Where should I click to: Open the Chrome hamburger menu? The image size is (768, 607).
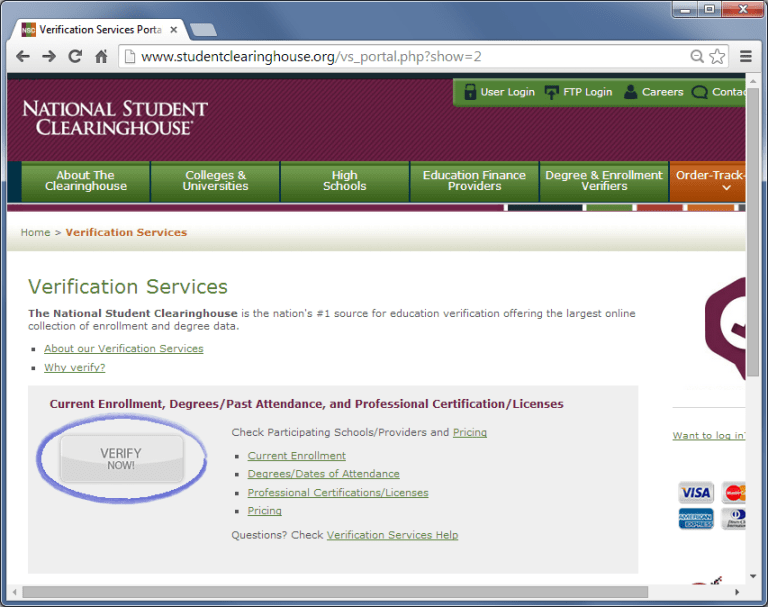pos(746,57)
